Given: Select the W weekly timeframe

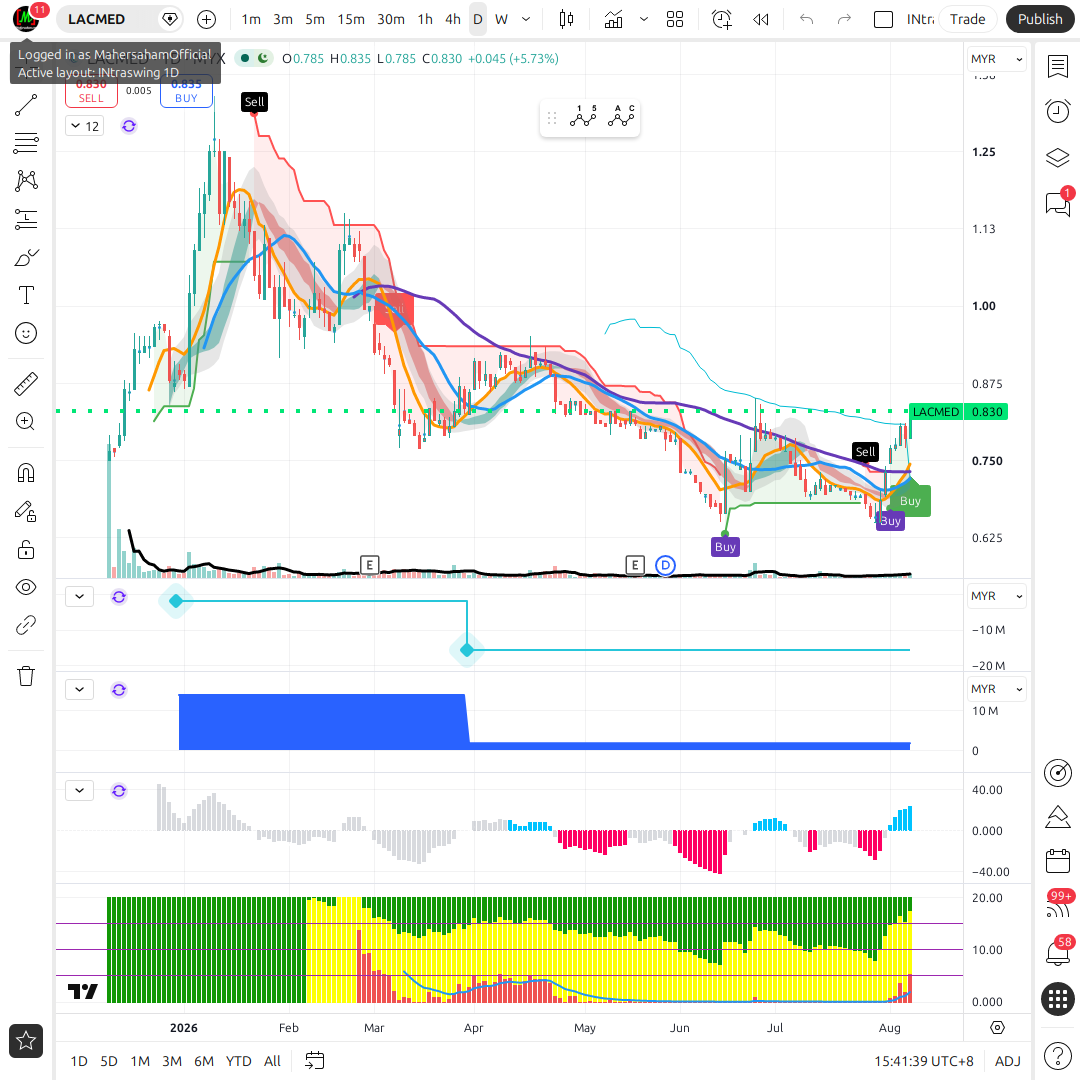Looking at the screenshot, I should [501, 19].
